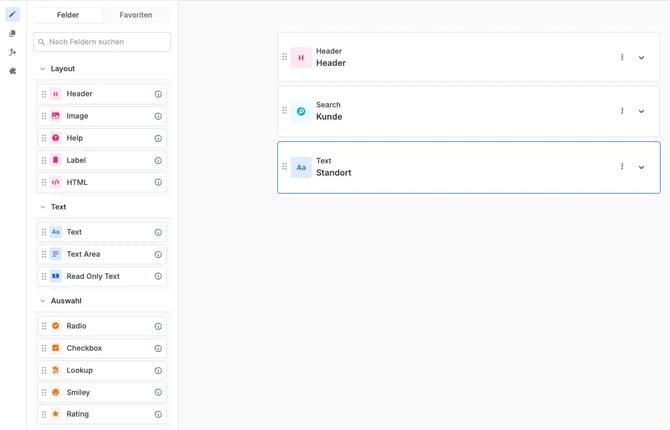Switch to the Felder tab
Image resolution: width=670 pixels, height=430 pixels.
pyautogui.click(x=68, y=15)
